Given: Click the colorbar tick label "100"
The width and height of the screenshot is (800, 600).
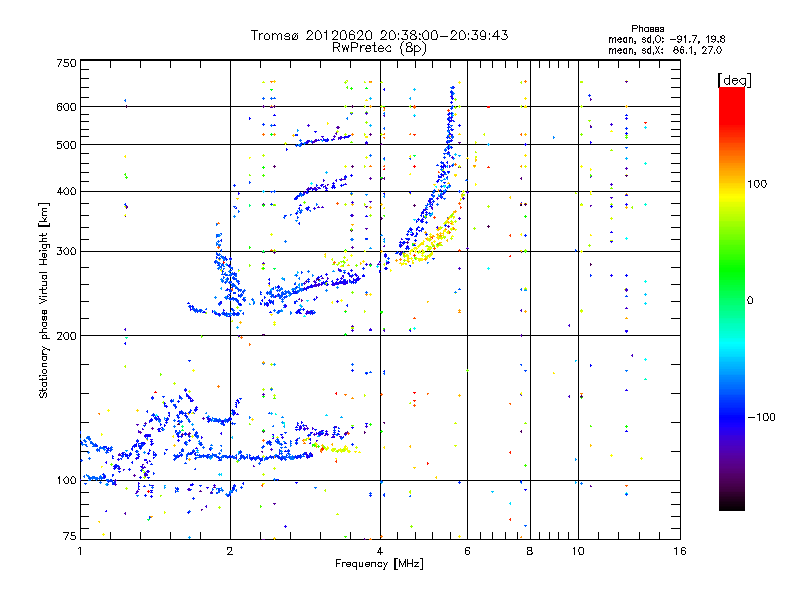Looking at the screenshot, I should point(757,184).
